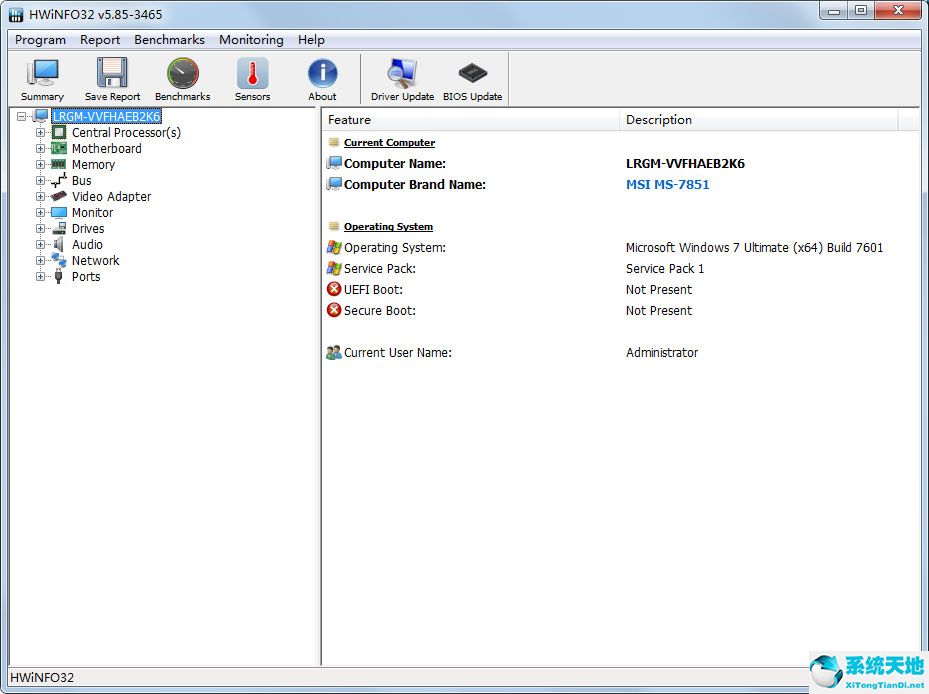Screen dimensions: 929x694
Task: Open the Help menu
Action: (311, 40)
